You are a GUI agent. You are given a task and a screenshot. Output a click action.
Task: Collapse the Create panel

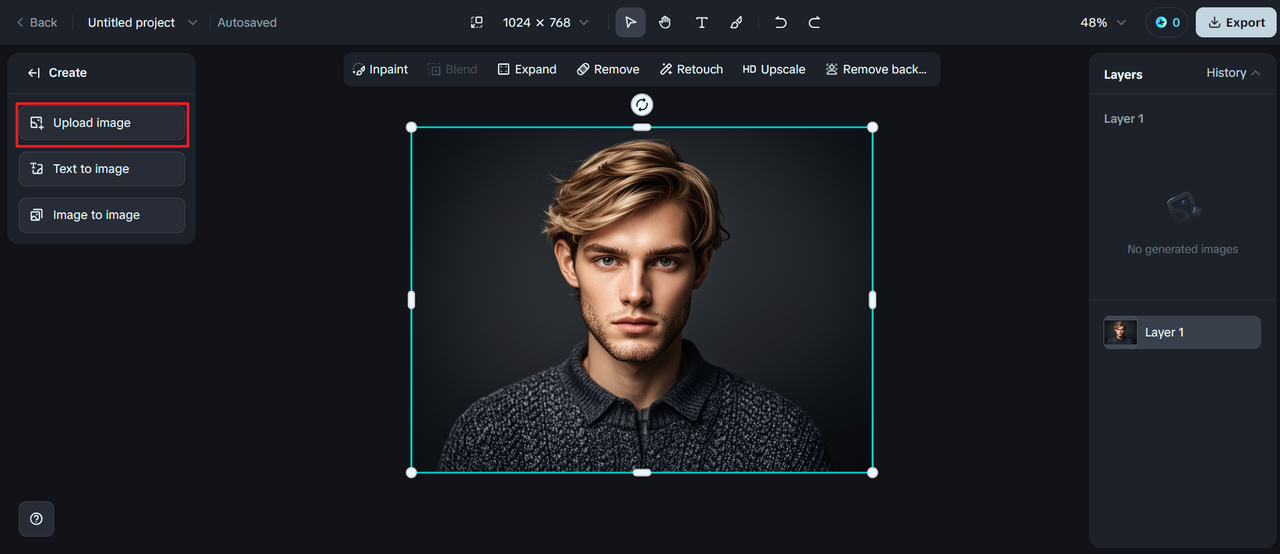pos(34,72)
